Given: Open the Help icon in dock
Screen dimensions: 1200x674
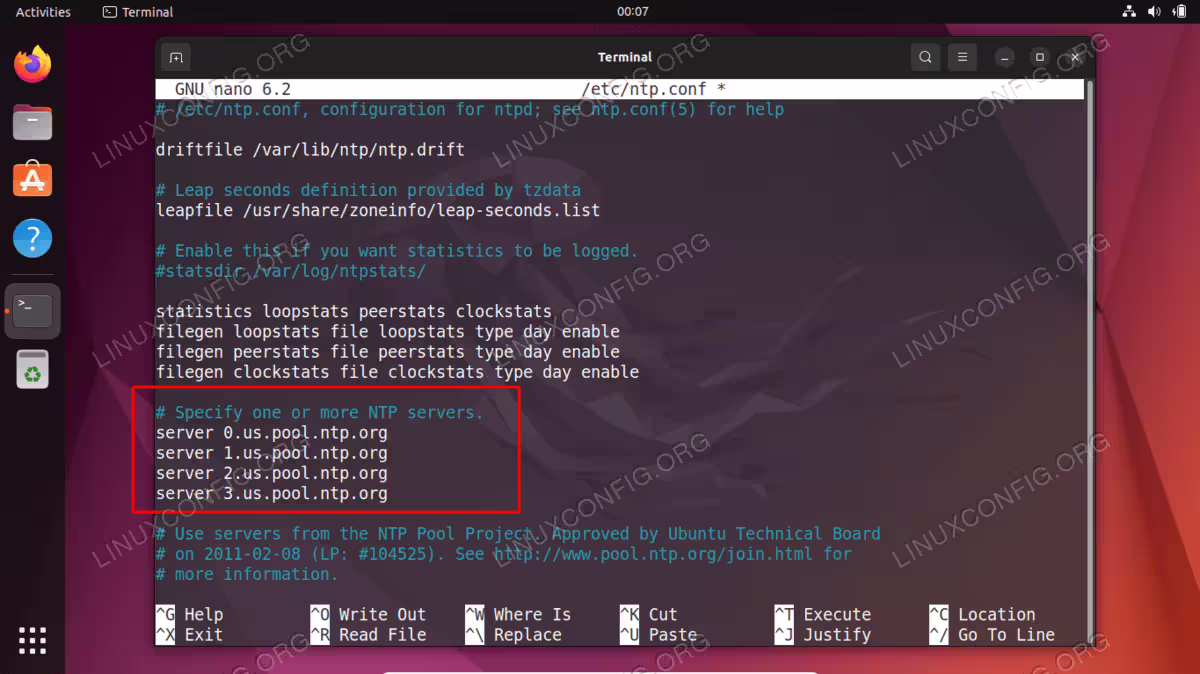Looking at the screenshot, I should [32, 239].
